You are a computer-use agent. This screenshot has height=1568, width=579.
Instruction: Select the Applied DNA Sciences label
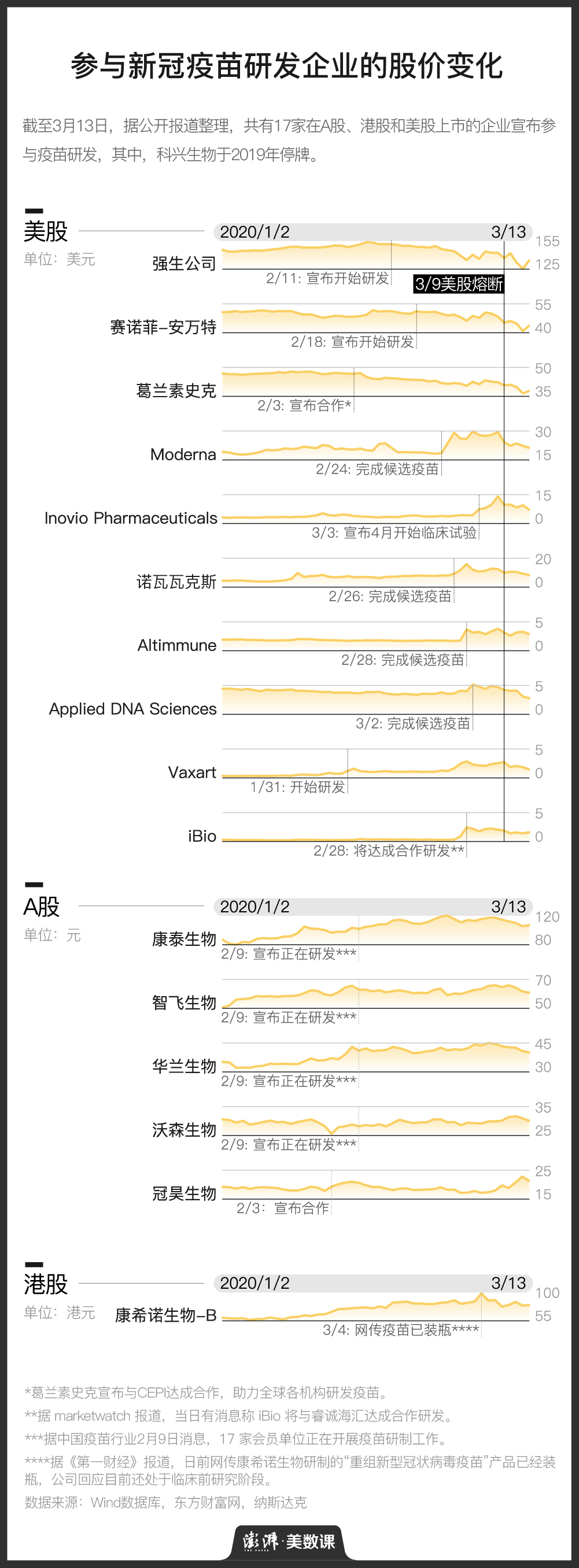tap(132, 709)
